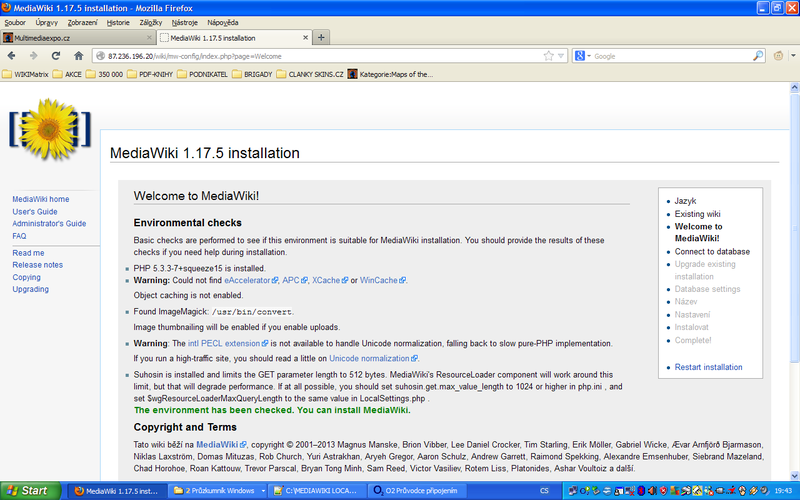800x500 pixels.
Task: Open the Administrator's Guide link
Action: [x=49, y=223]
